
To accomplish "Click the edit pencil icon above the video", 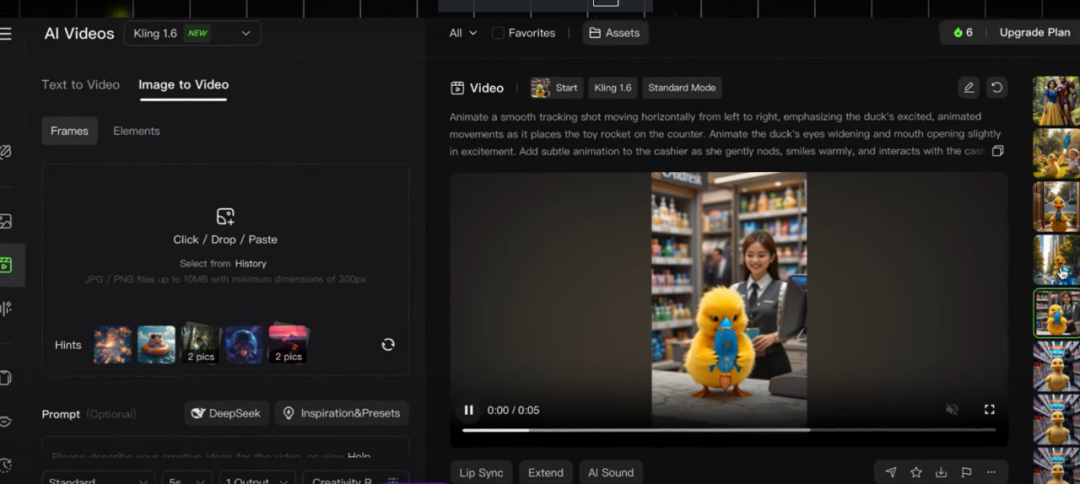I will point(968,88).
